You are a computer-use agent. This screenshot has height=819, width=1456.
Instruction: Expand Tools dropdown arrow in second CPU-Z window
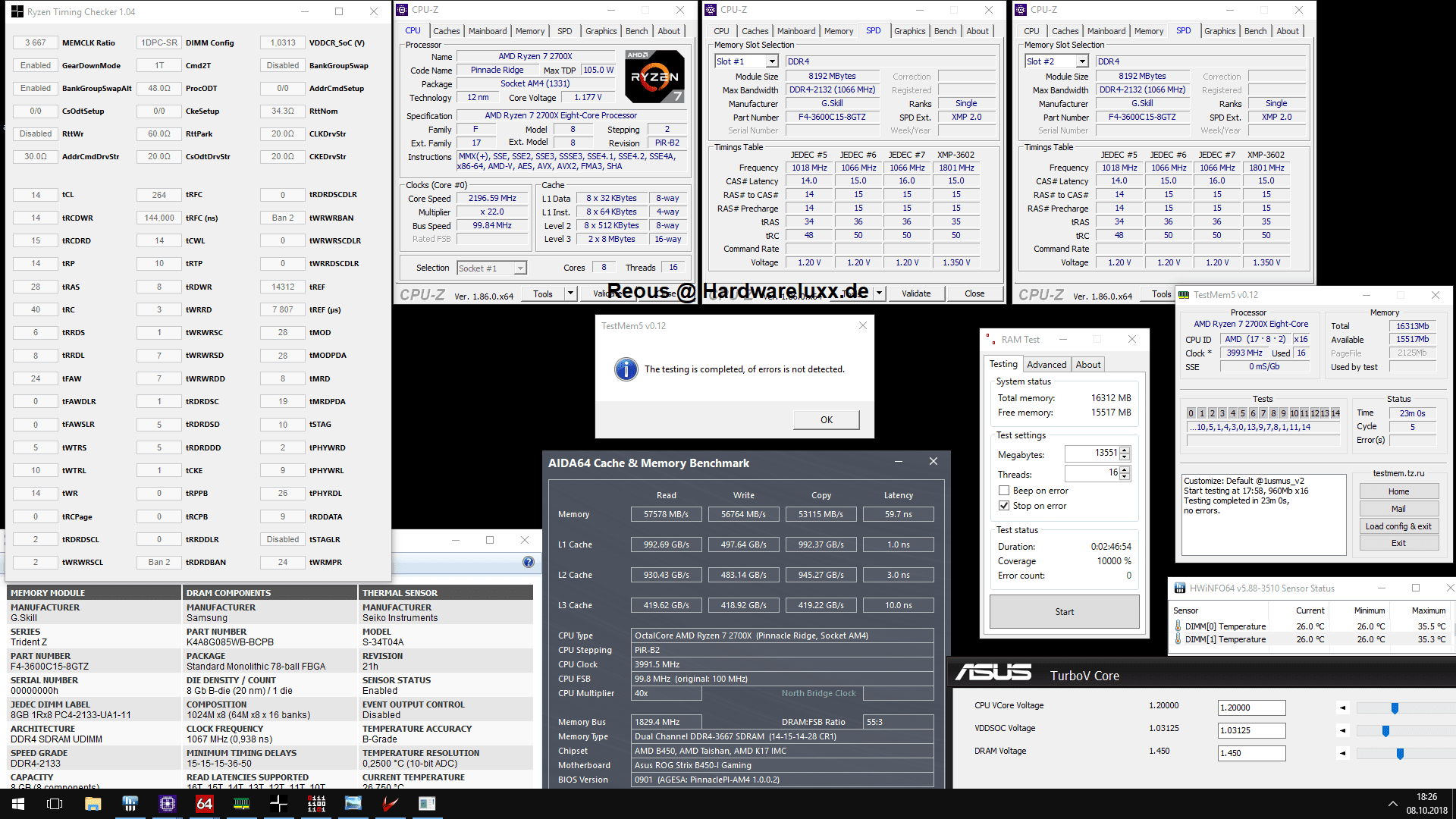879,293
